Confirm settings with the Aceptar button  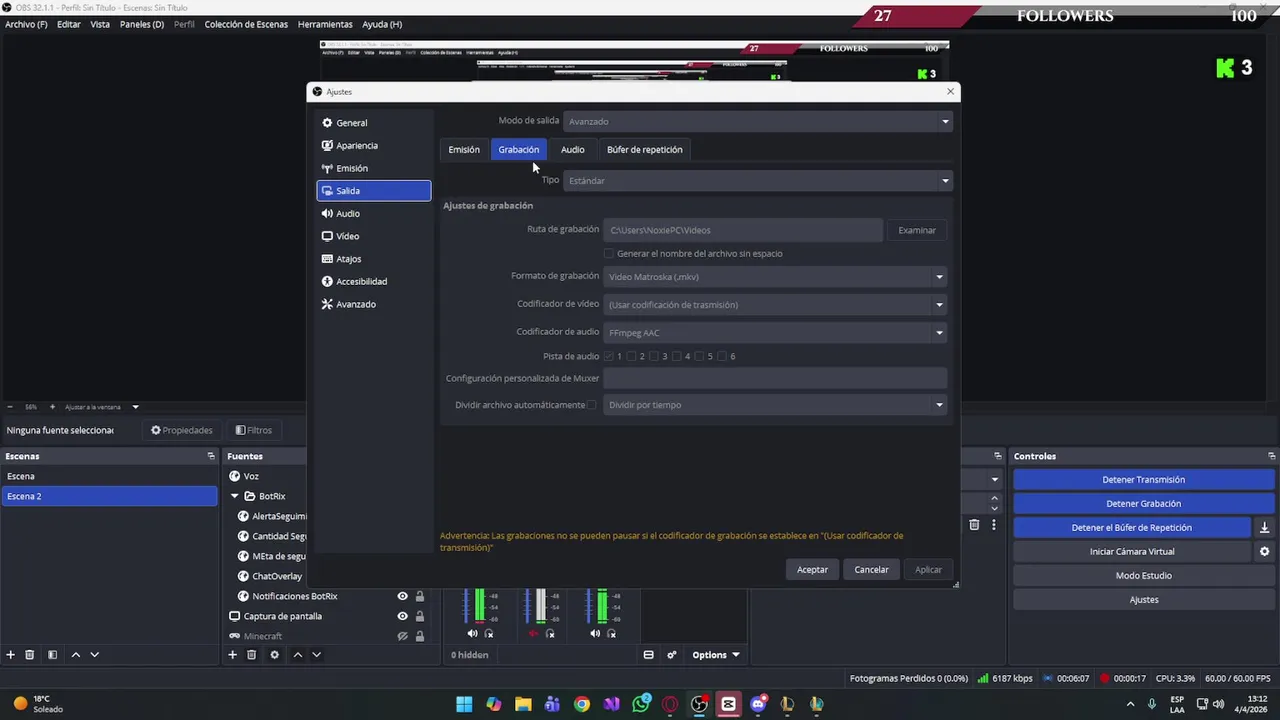[x=812, y=570]
